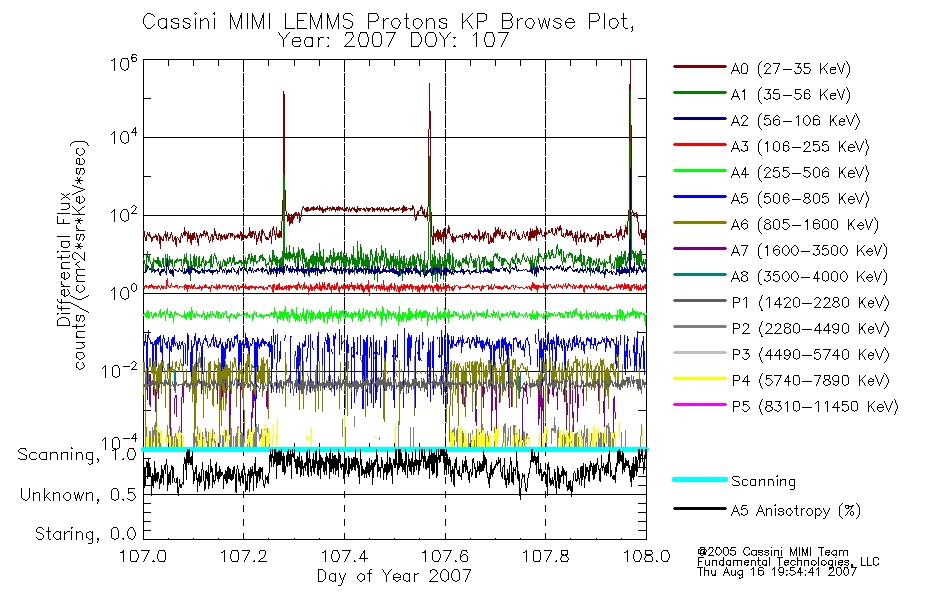Click the 107.2 x-axis tick label
This screenshot has height=600, width=950.
[x=244, y=556]
